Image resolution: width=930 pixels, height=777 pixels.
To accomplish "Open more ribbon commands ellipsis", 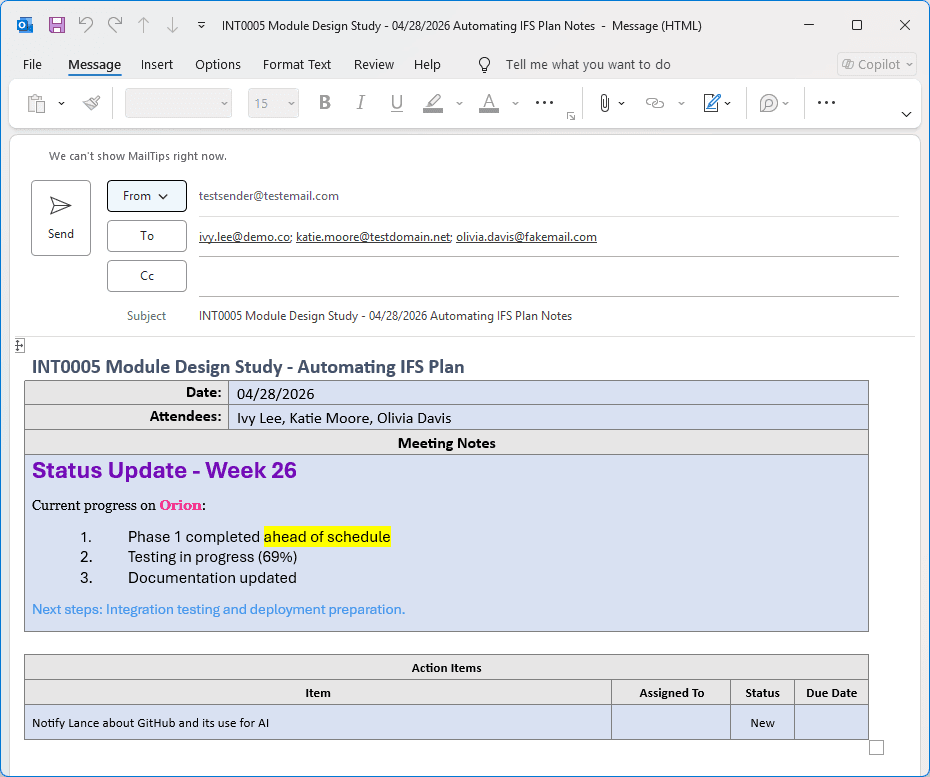I will tap(826, 103).
